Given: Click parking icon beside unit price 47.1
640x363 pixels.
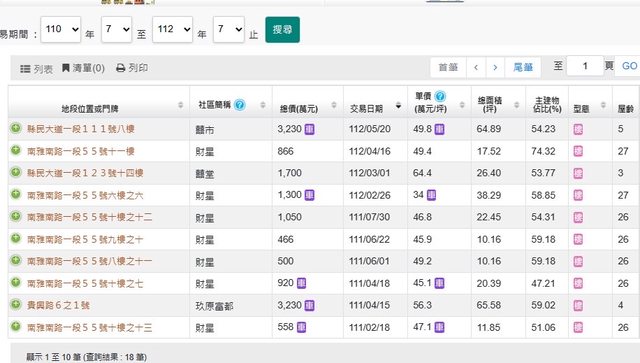Looking at the screenshot, I should (x=439, y=327).
